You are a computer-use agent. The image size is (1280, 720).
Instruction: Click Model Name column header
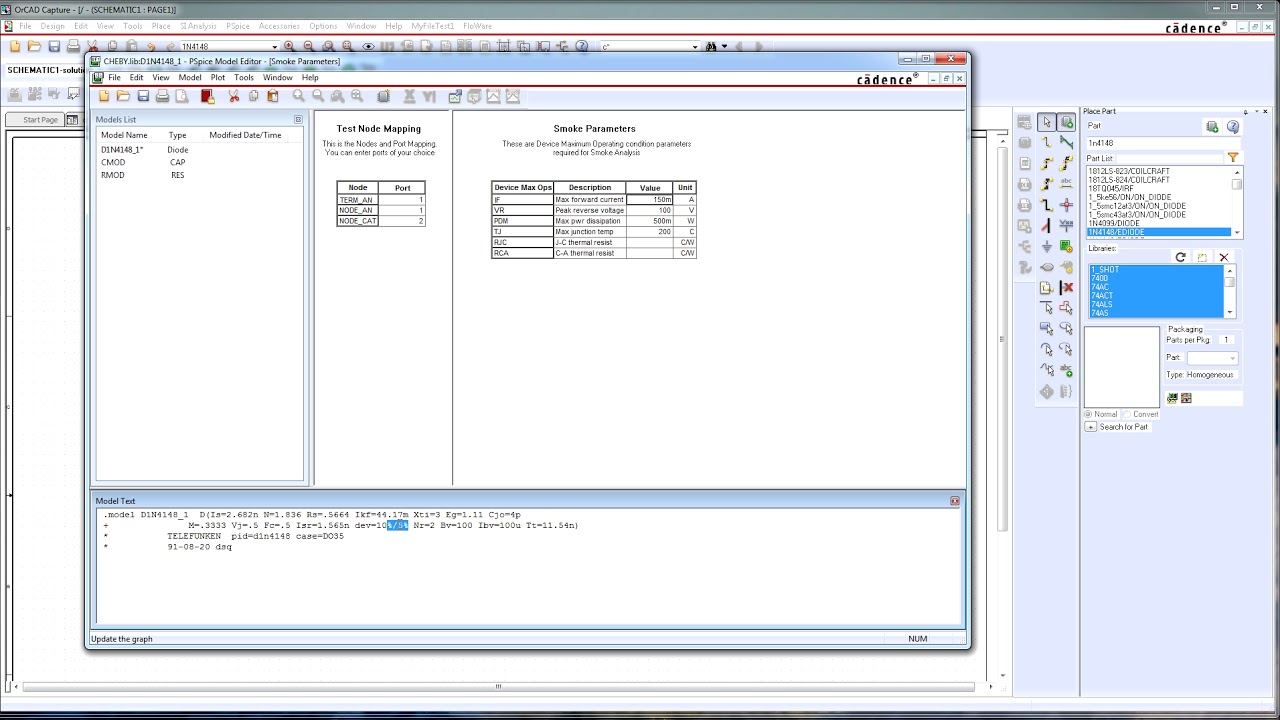pyautogui.click(x=124, y=135)
